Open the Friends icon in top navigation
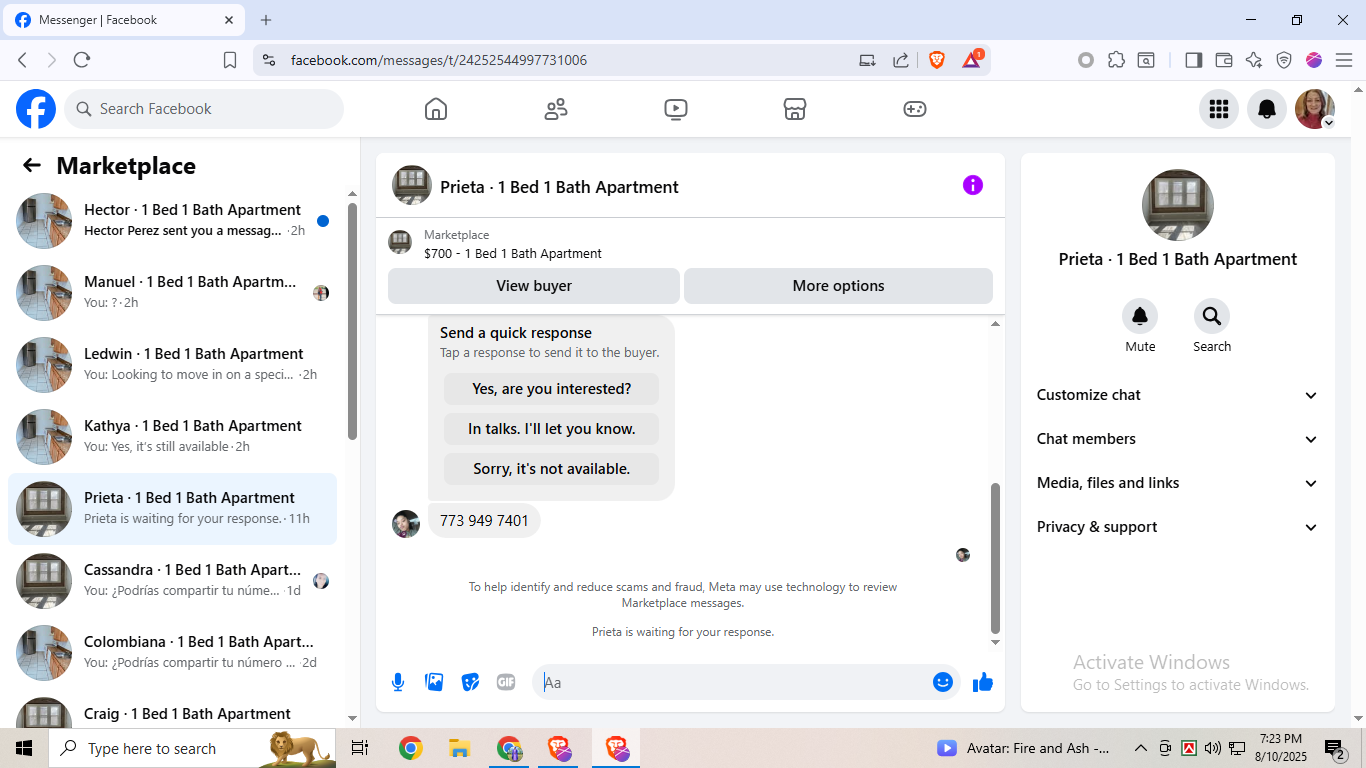The height and width of the screenshot is (768, 1366). click(x=556, y=109)
